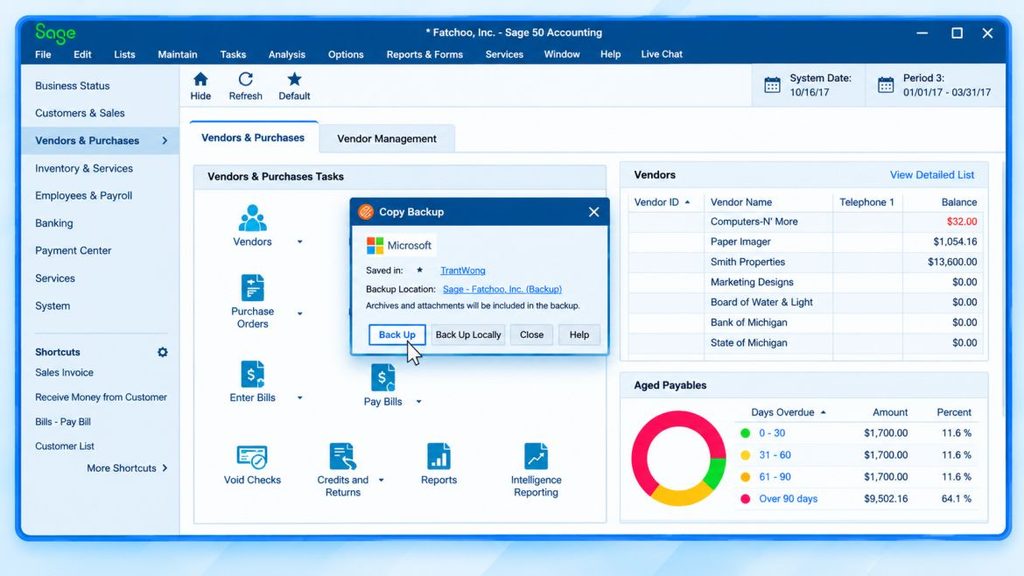Go to Banking in sidebar
Screen dimensions: 1024x576
[x=54, y=223]
